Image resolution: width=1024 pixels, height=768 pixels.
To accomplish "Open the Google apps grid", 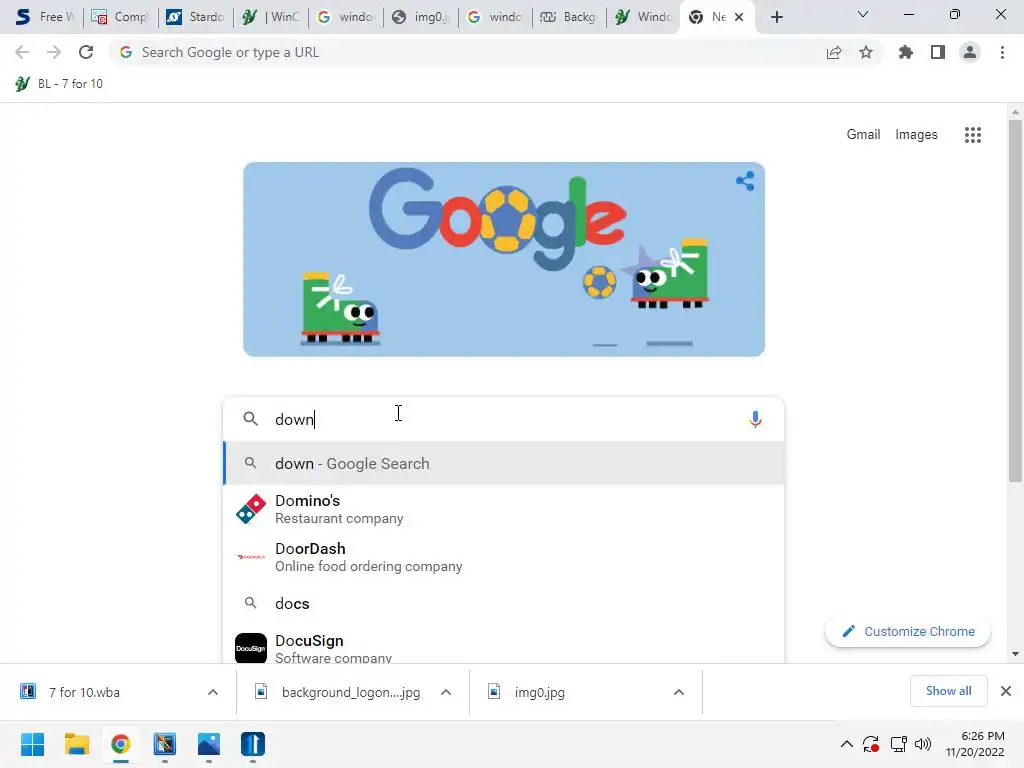I will (972, 135).
